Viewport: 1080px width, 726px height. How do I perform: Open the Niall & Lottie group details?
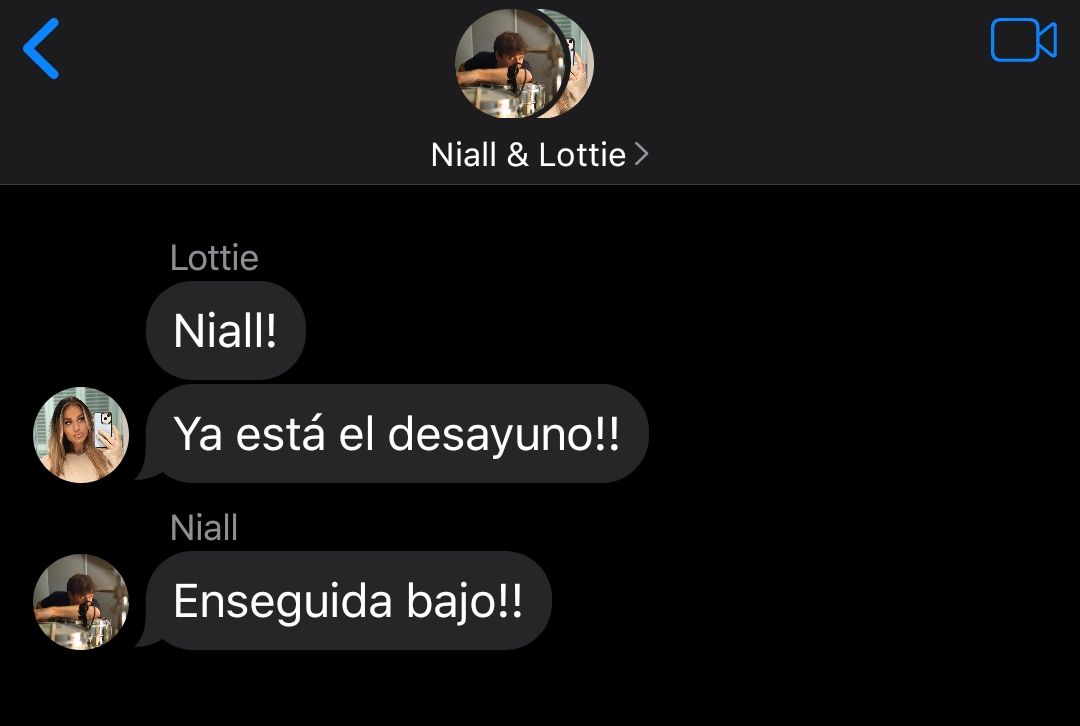tap(539, 154)
